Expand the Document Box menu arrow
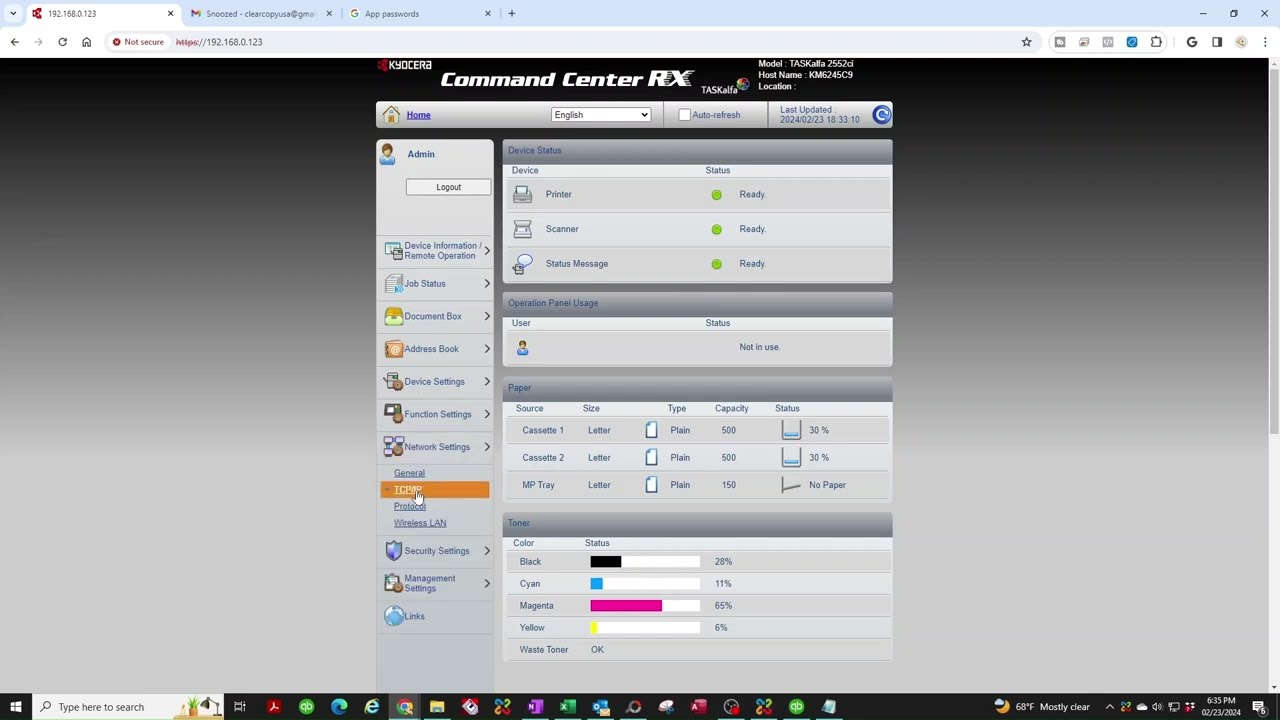This screenshot has width=1280, height=720. (x=487, y=316)
